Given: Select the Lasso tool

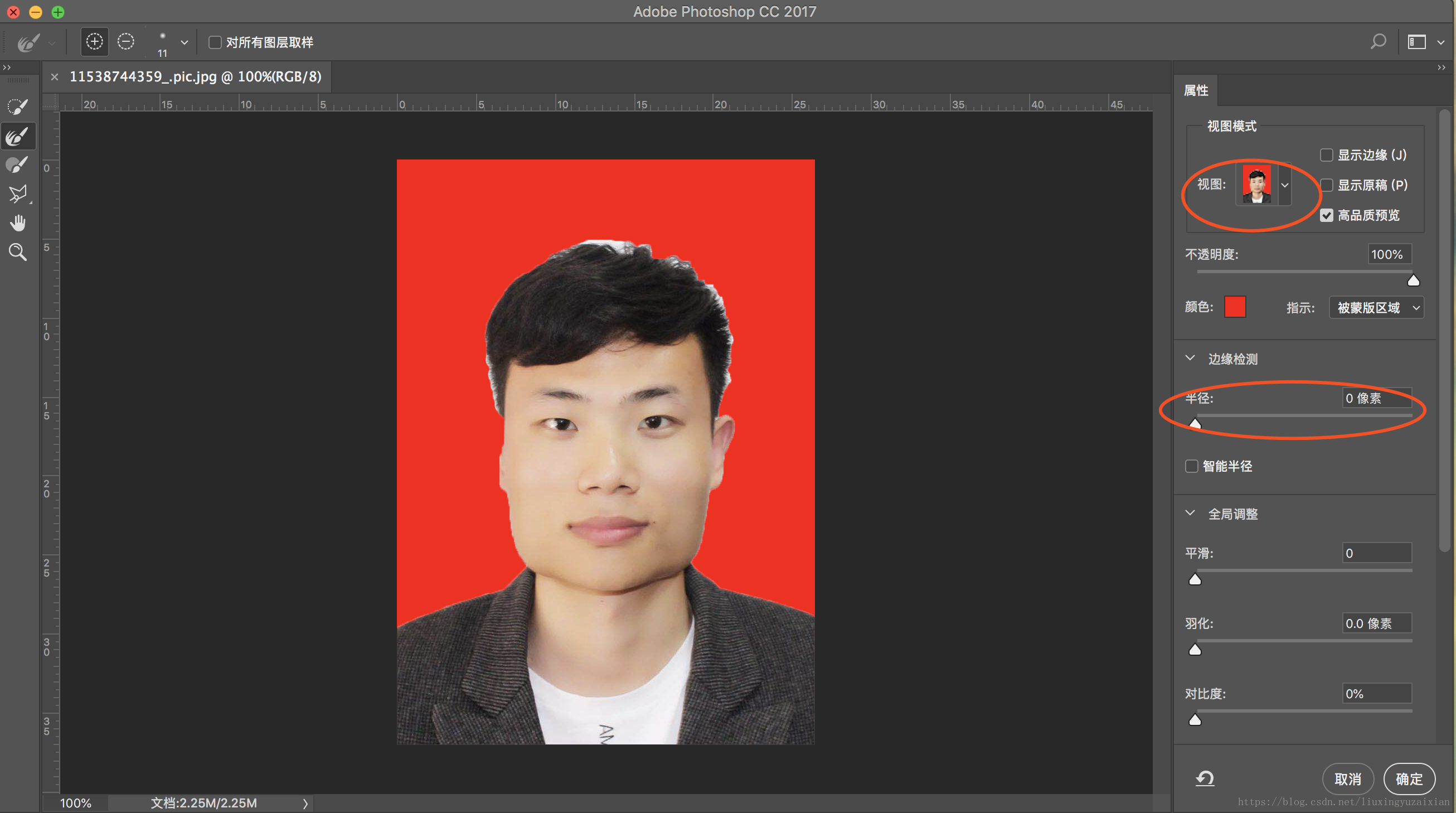Looking at the screenshot, I should pyautogui.click(x=17, y=194).
